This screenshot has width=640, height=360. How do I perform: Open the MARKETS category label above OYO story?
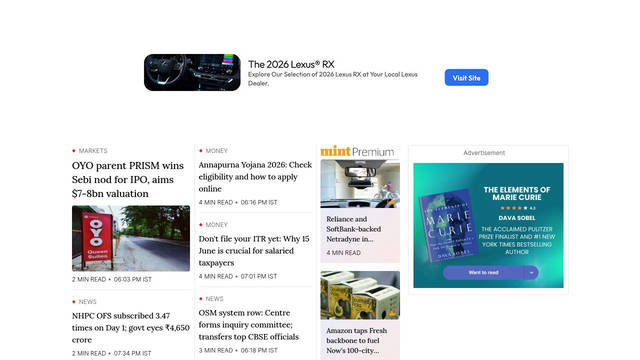[x=93, y=151]
